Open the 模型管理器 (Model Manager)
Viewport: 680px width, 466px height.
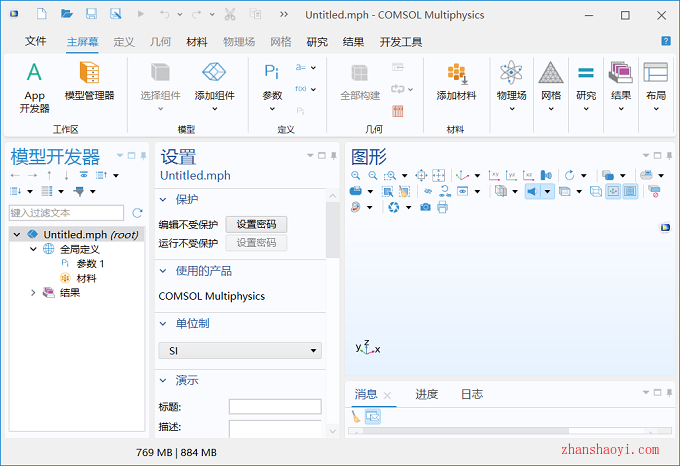[x=89, y=81]
